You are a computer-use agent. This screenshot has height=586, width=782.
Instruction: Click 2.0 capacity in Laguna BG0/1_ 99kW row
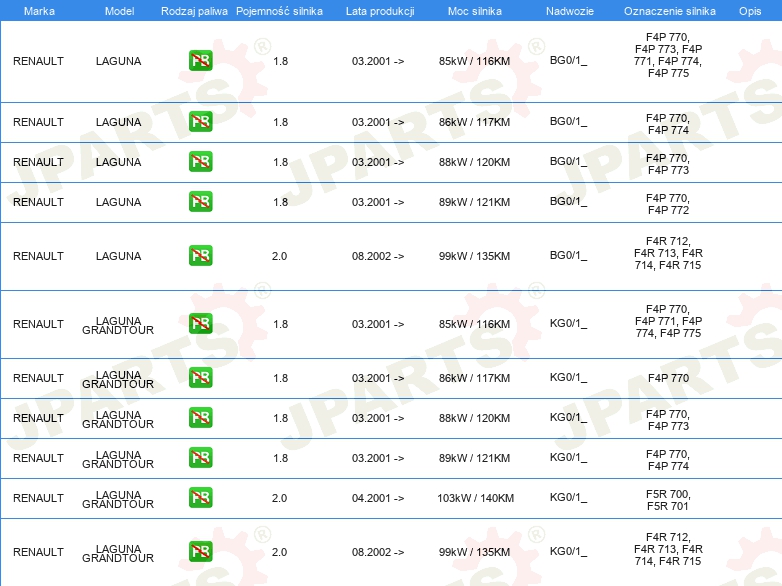pos(279,256)
